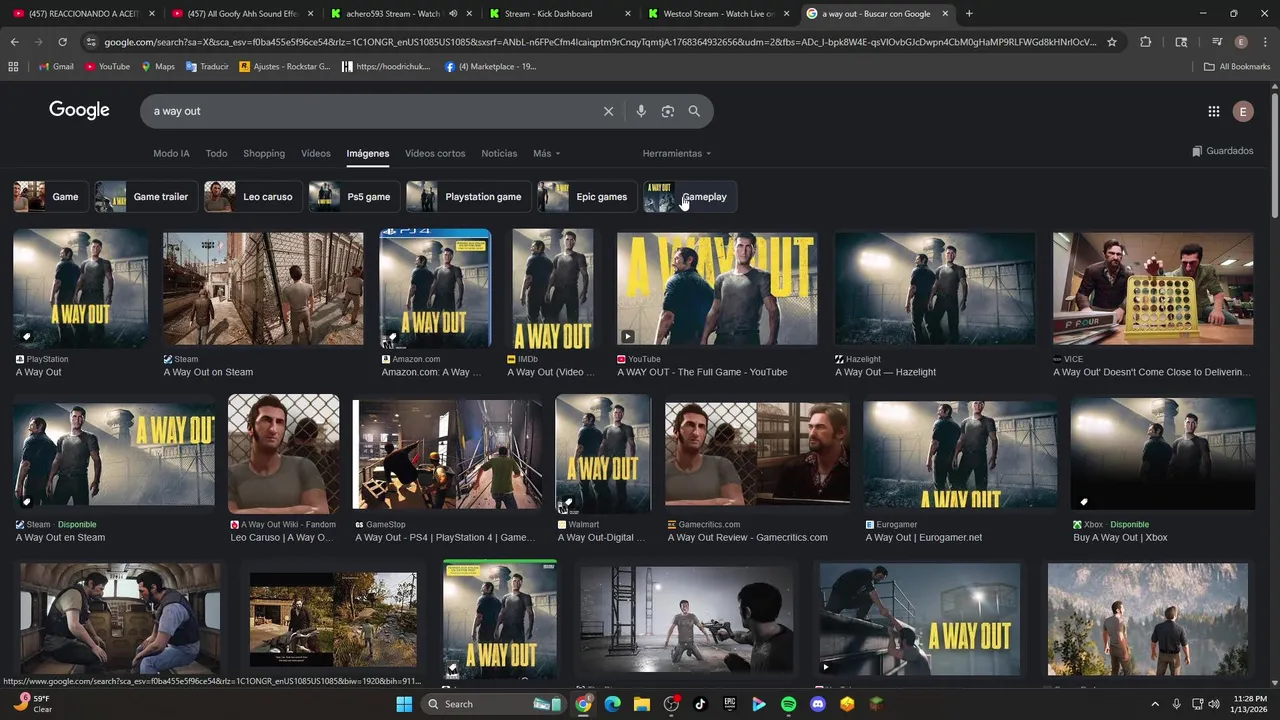Open TikTok from the taskbar

point(700,704)
